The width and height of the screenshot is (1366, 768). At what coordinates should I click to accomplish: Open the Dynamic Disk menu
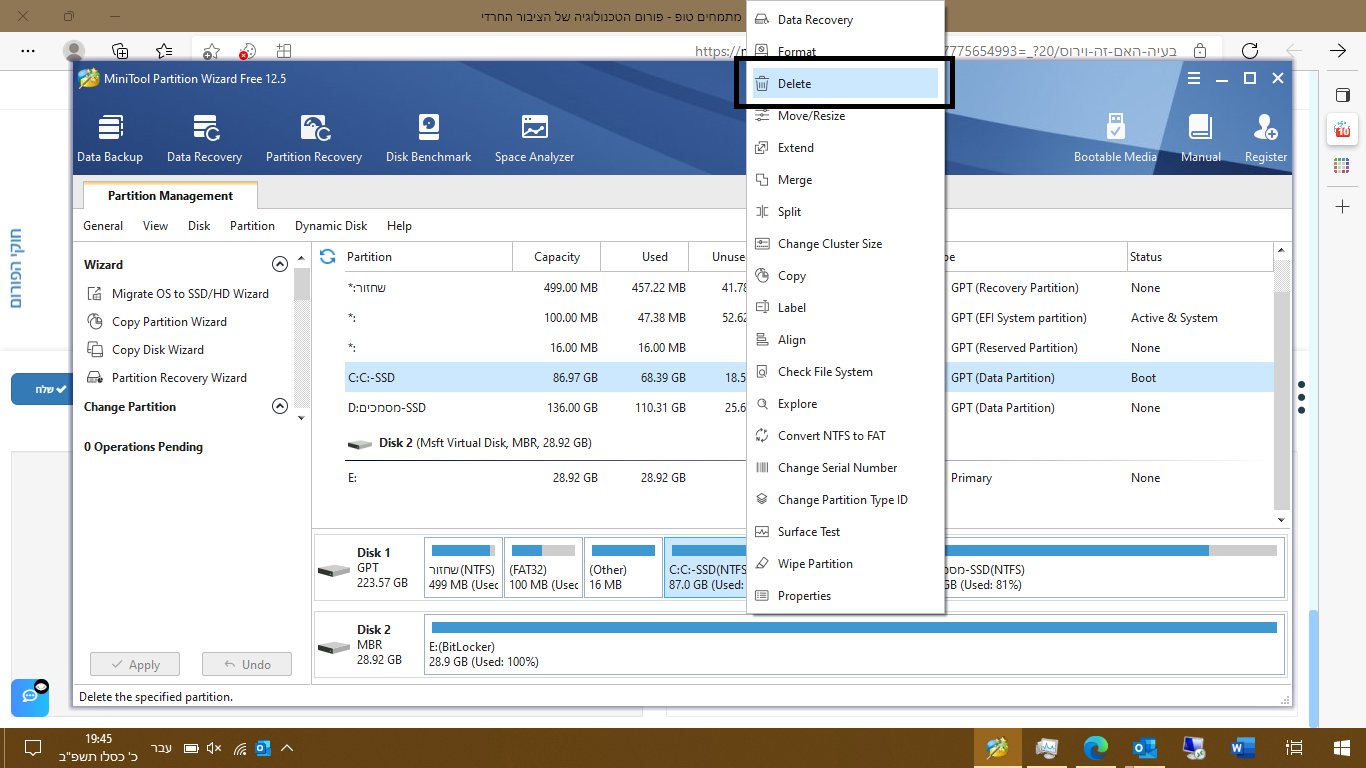331,226
